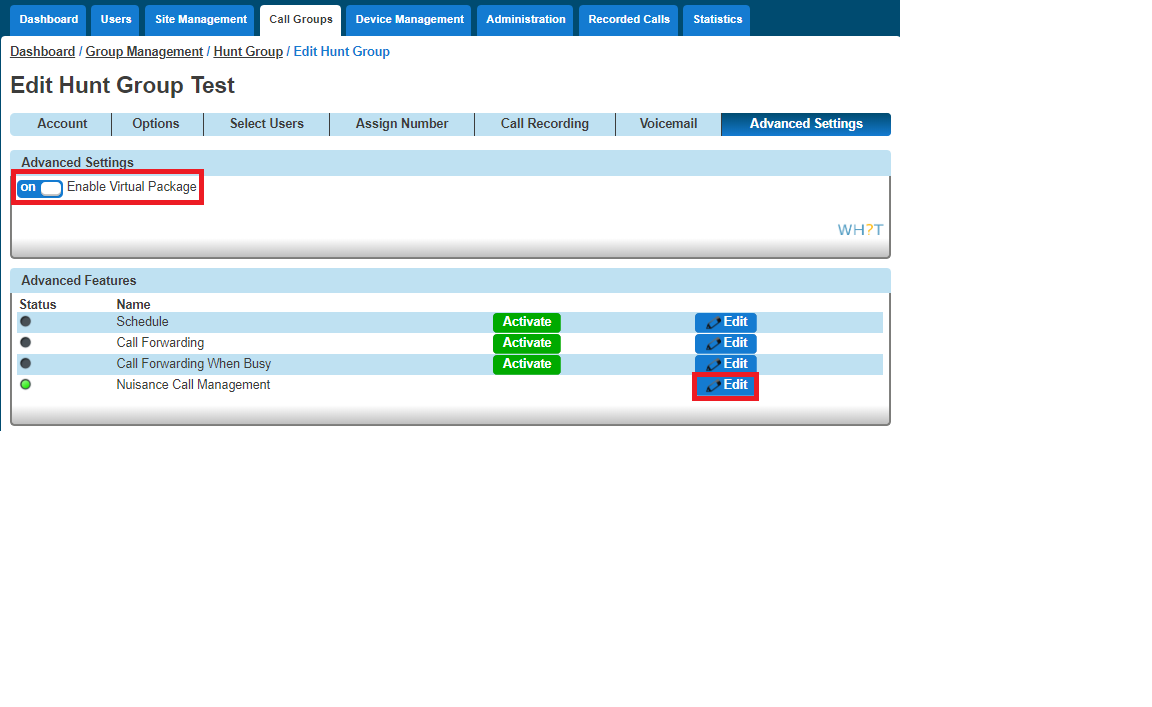Go to the Site Management tab

[x=201, y=20]
